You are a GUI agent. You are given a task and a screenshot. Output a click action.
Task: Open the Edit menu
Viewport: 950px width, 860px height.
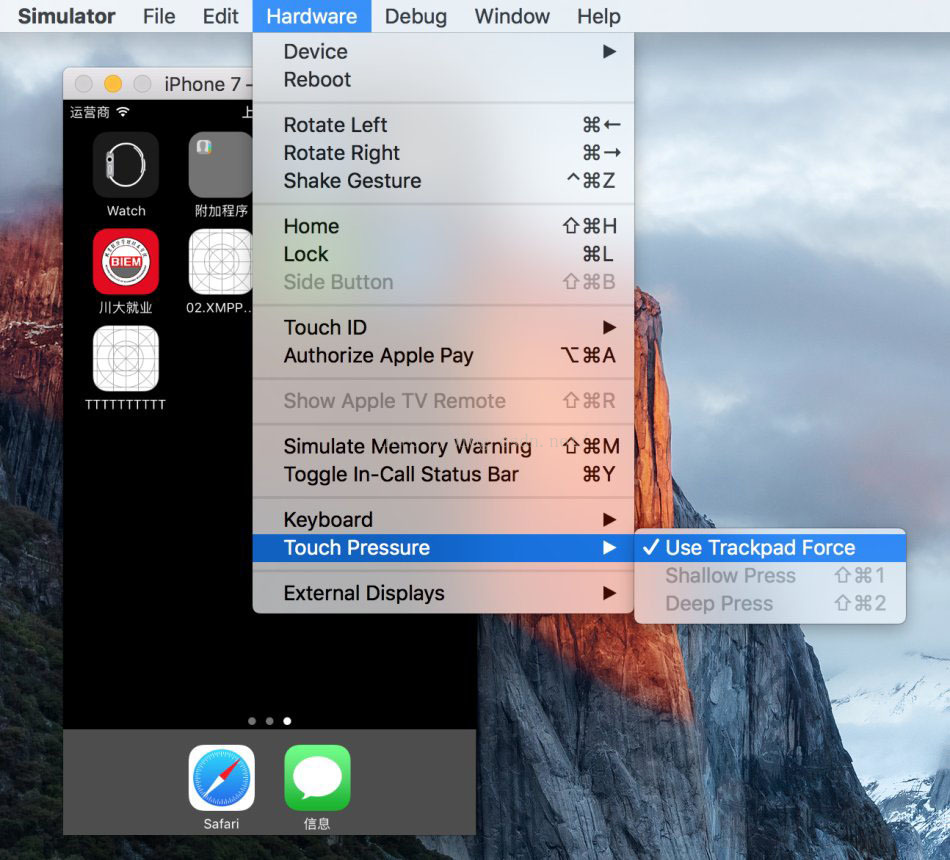(x=221, y=16)
